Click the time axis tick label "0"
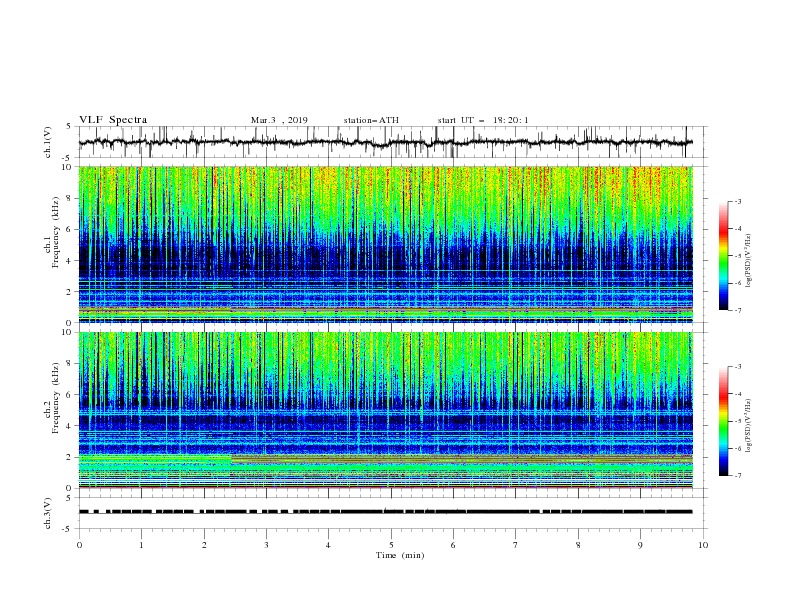 (x=79, y=545)
